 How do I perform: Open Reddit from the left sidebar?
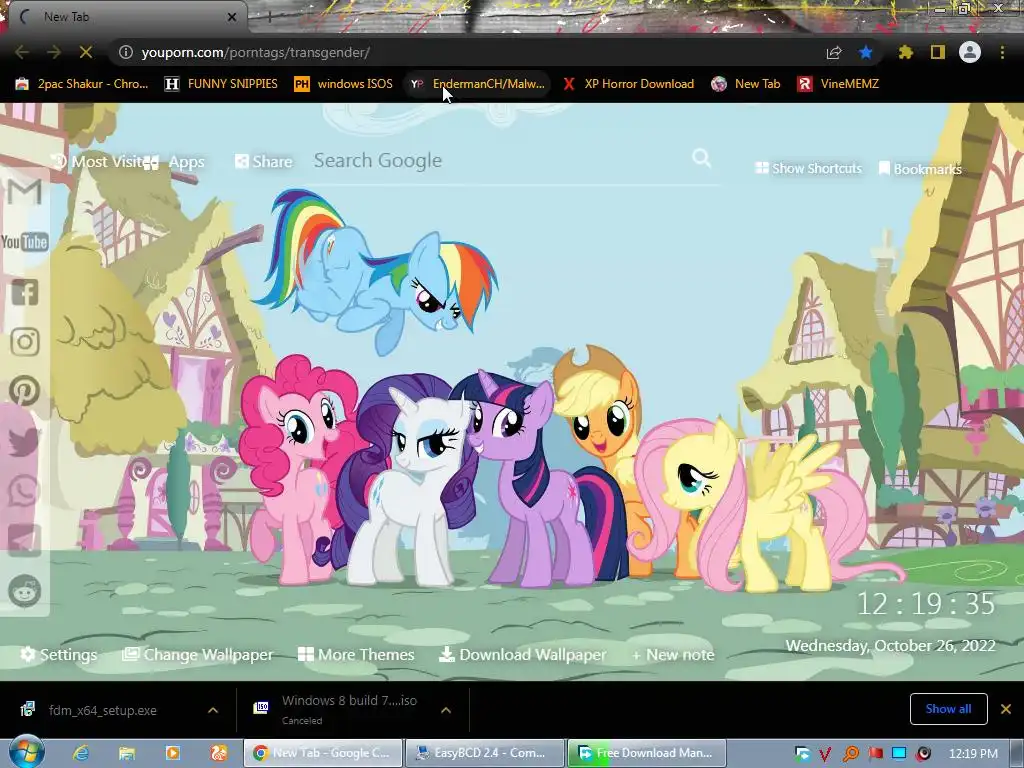(25, 591)
